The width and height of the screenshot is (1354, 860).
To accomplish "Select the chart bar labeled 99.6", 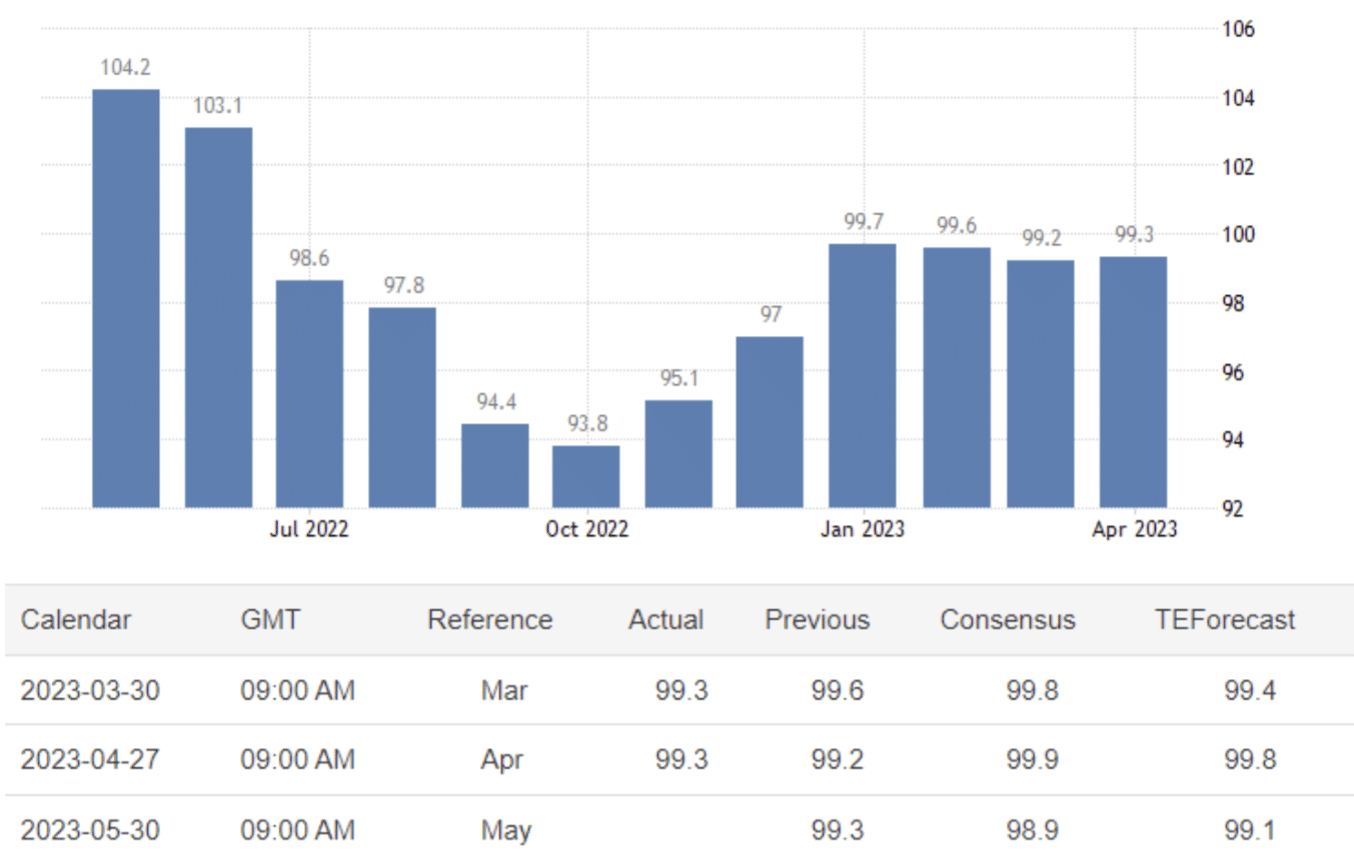I will coord(956,377).
